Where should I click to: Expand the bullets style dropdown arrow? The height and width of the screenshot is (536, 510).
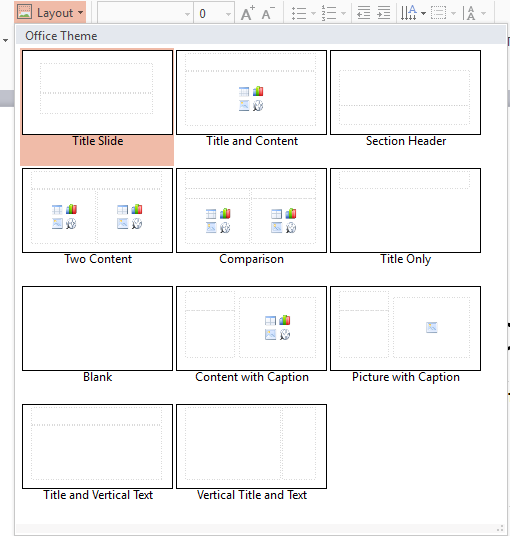tap(313, 13)
